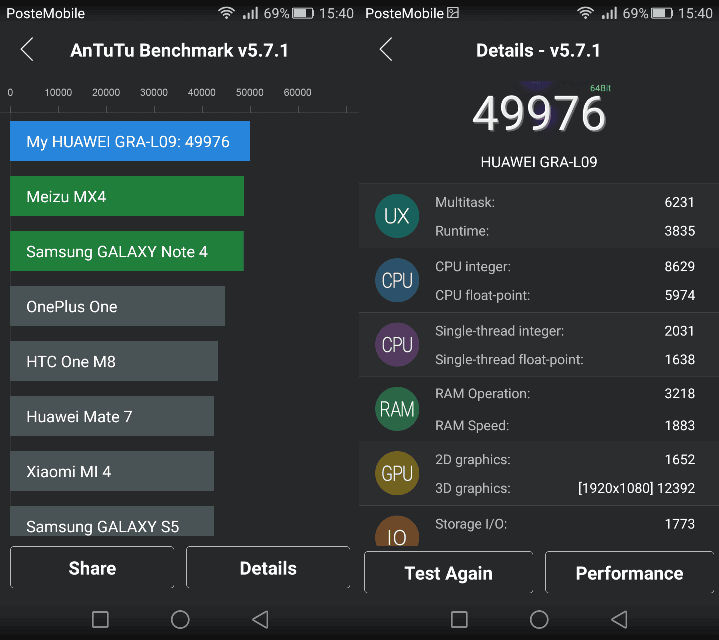Tap back arrow on AnTuTu Benchmark screen

pos(28,50)
